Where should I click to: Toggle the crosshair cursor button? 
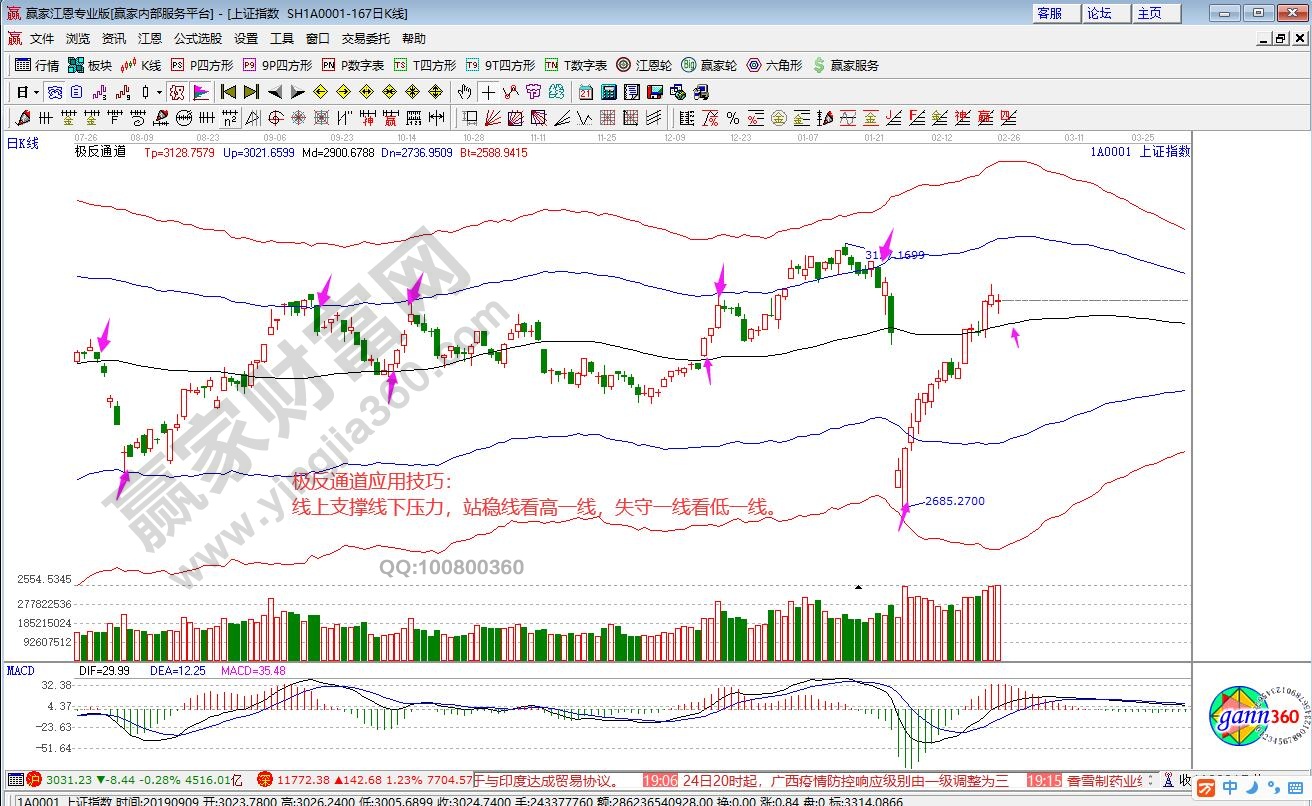pos(488,92)
